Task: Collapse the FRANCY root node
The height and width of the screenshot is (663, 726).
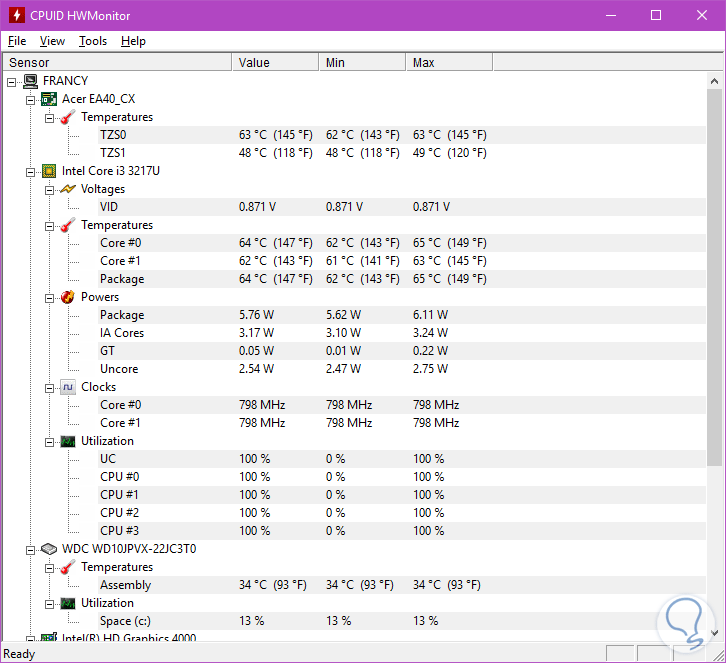Action: pos(12,82)
